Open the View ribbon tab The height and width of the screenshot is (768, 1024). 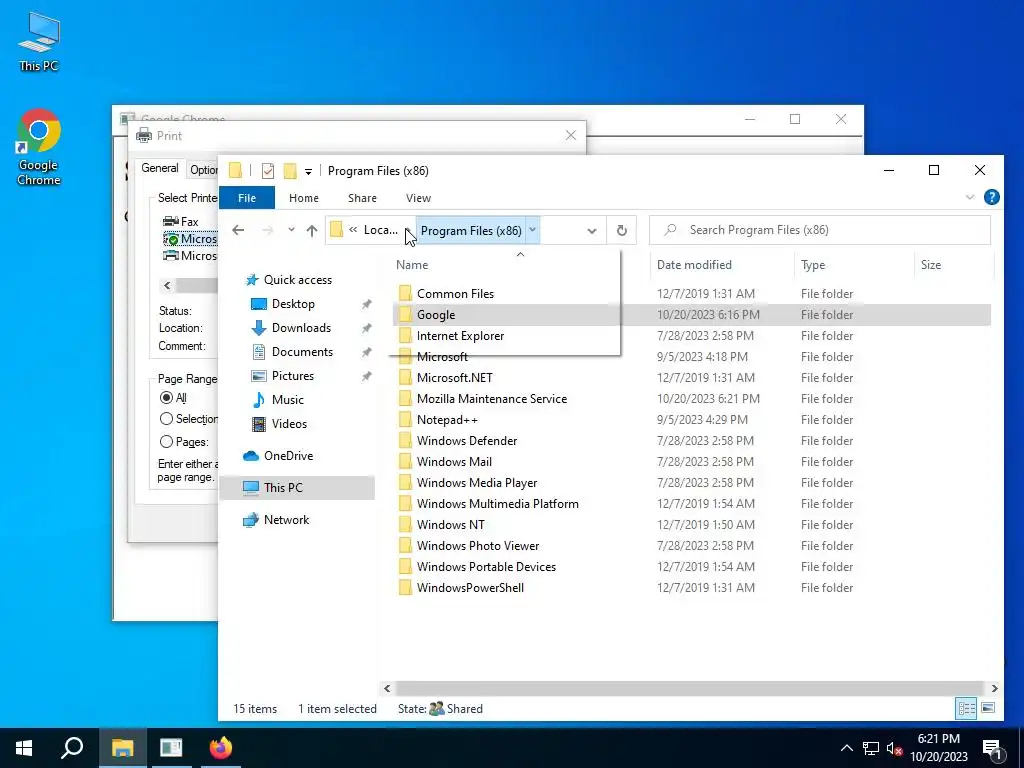click(x=418, y=198)
